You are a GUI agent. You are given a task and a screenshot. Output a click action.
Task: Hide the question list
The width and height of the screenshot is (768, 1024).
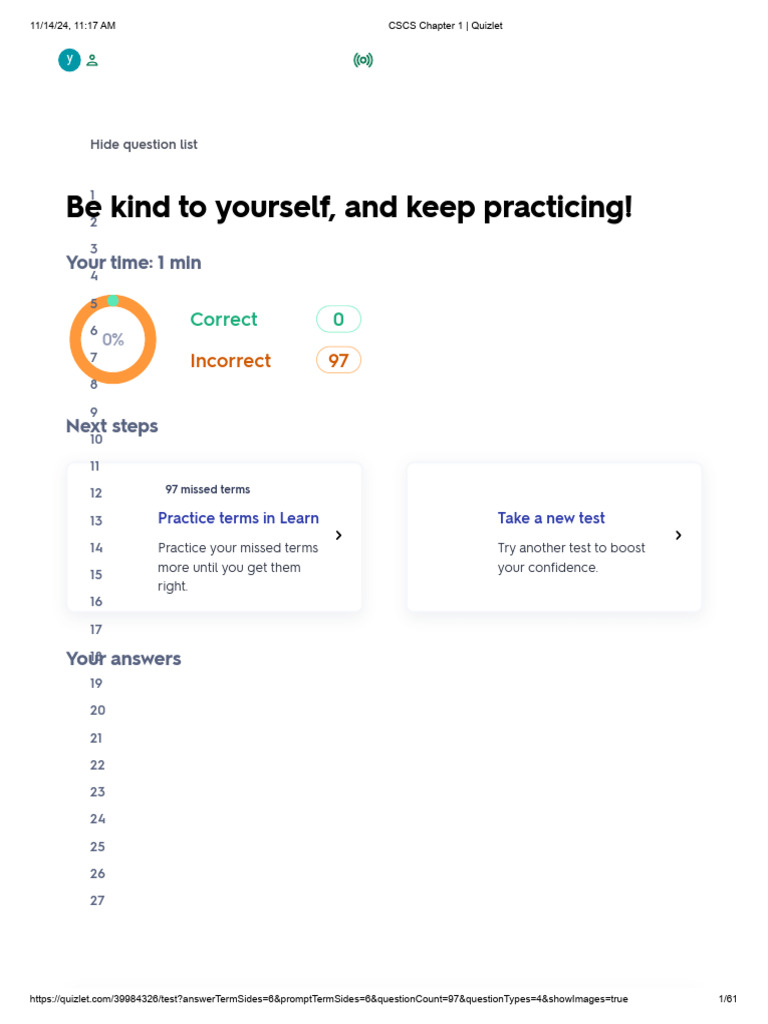[x=144, y=145]
